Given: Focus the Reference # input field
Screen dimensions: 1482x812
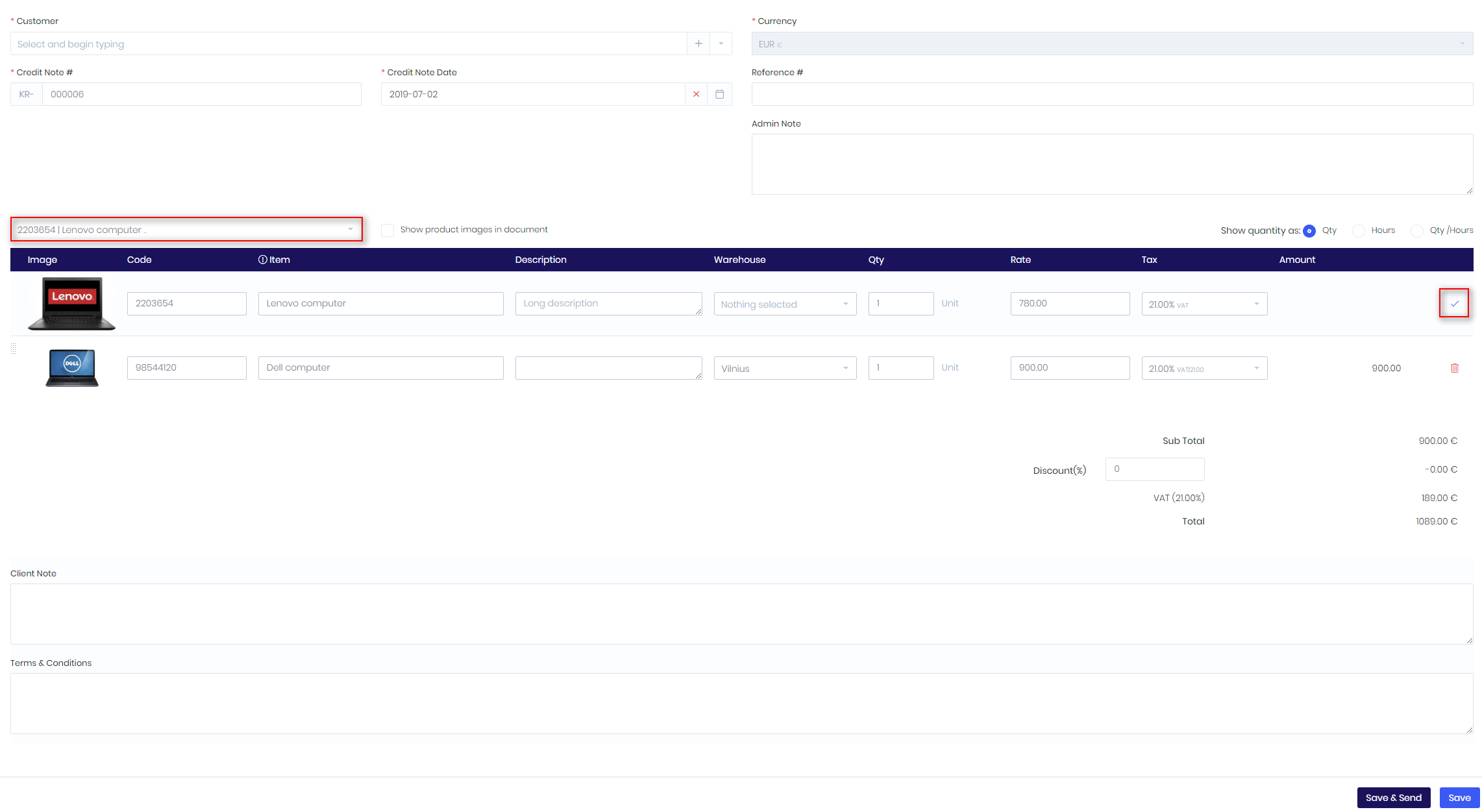Looking at the screenshot, I should point(1111,94).
